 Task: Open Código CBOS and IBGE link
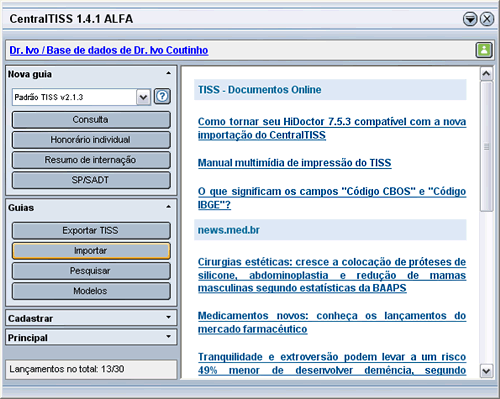click(332, 198)
